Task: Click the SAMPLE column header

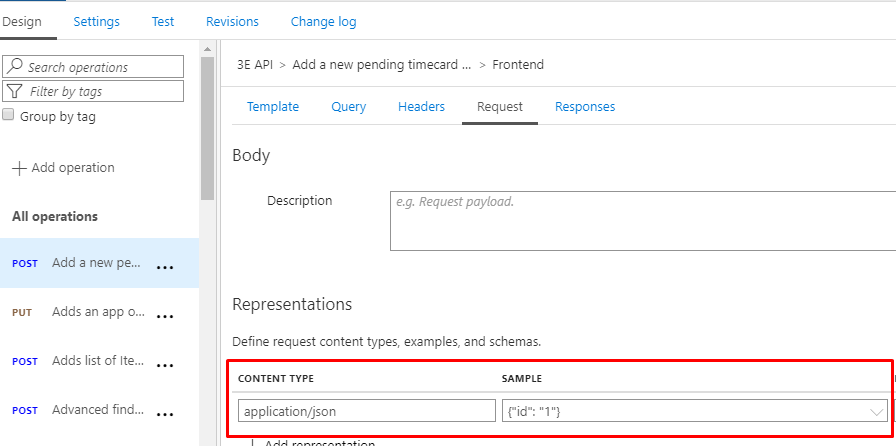Action: [x=522, y=379]
